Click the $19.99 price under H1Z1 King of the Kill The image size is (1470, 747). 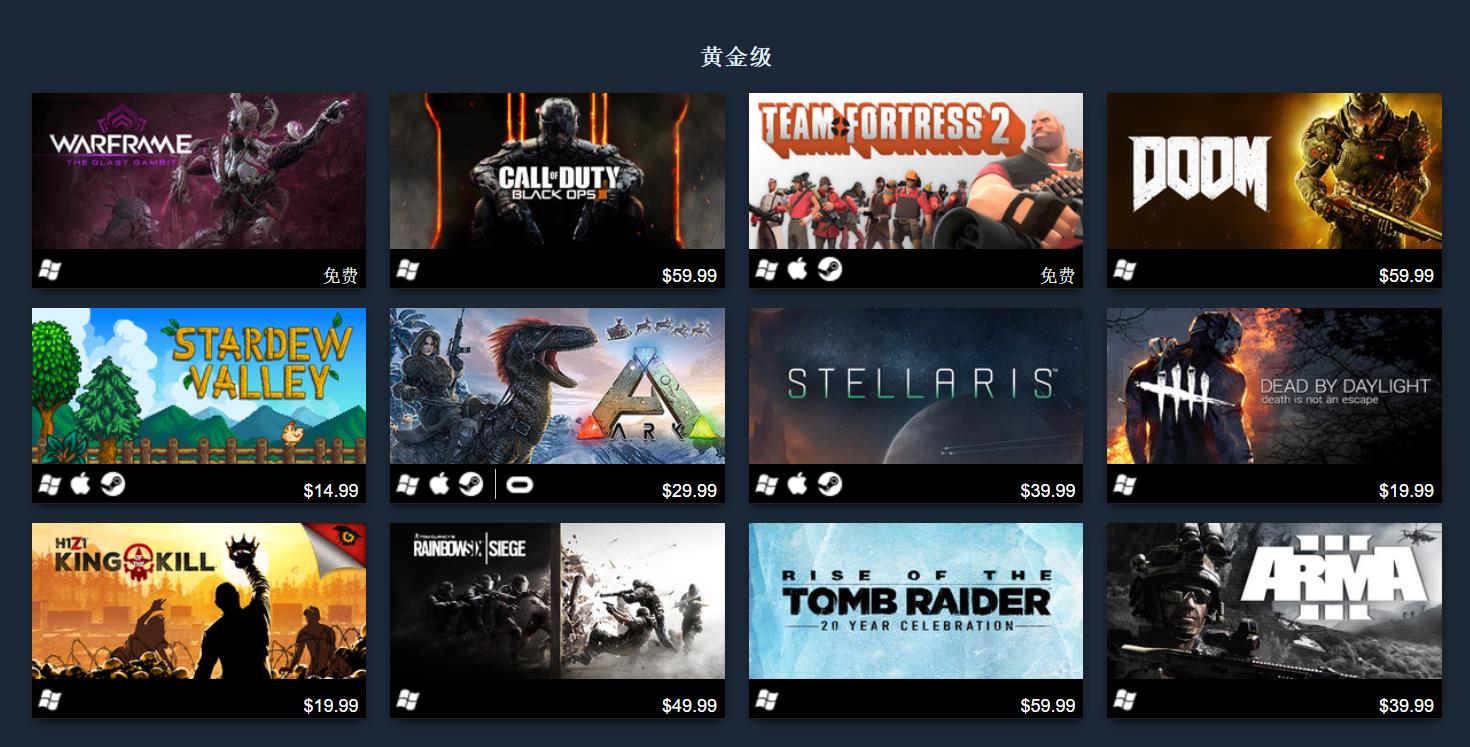tap(331, 706)
